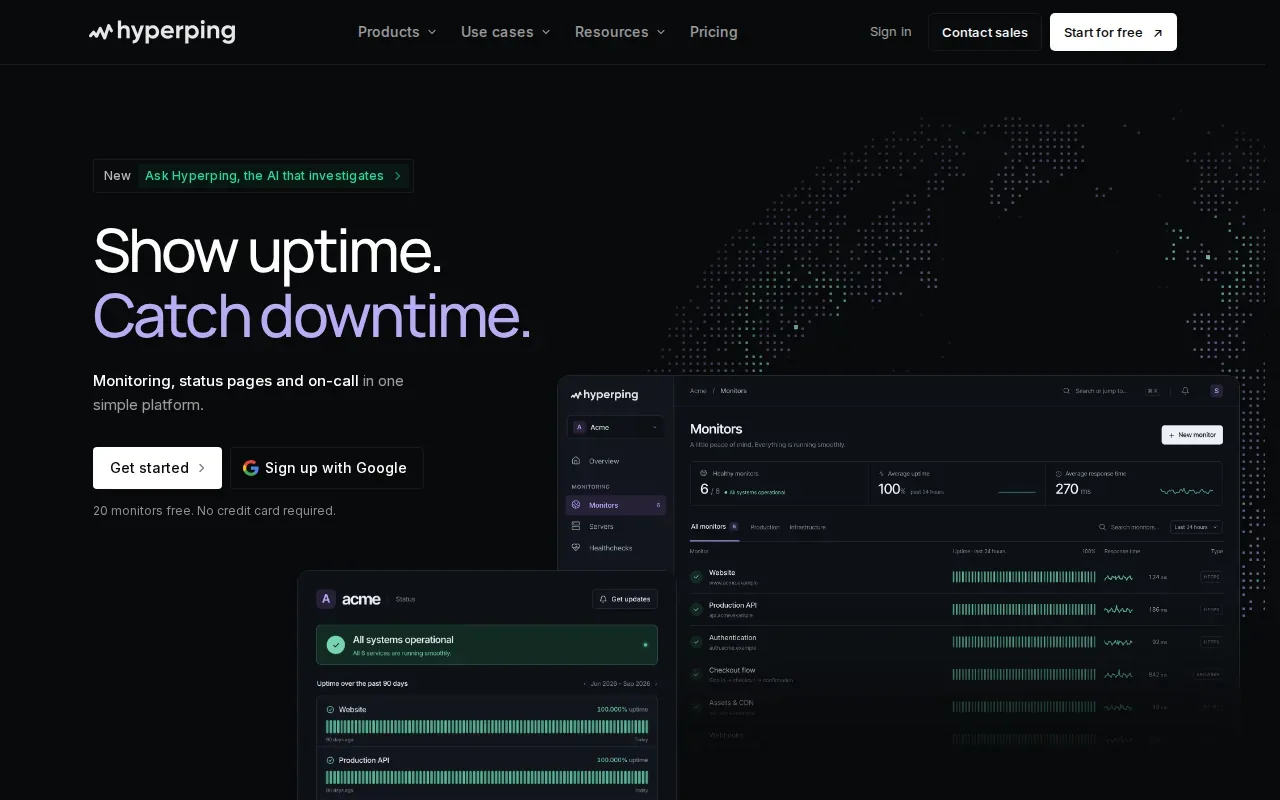Click the Authentication monitor check icon
Screen dimensions: 1280x800
696,642
